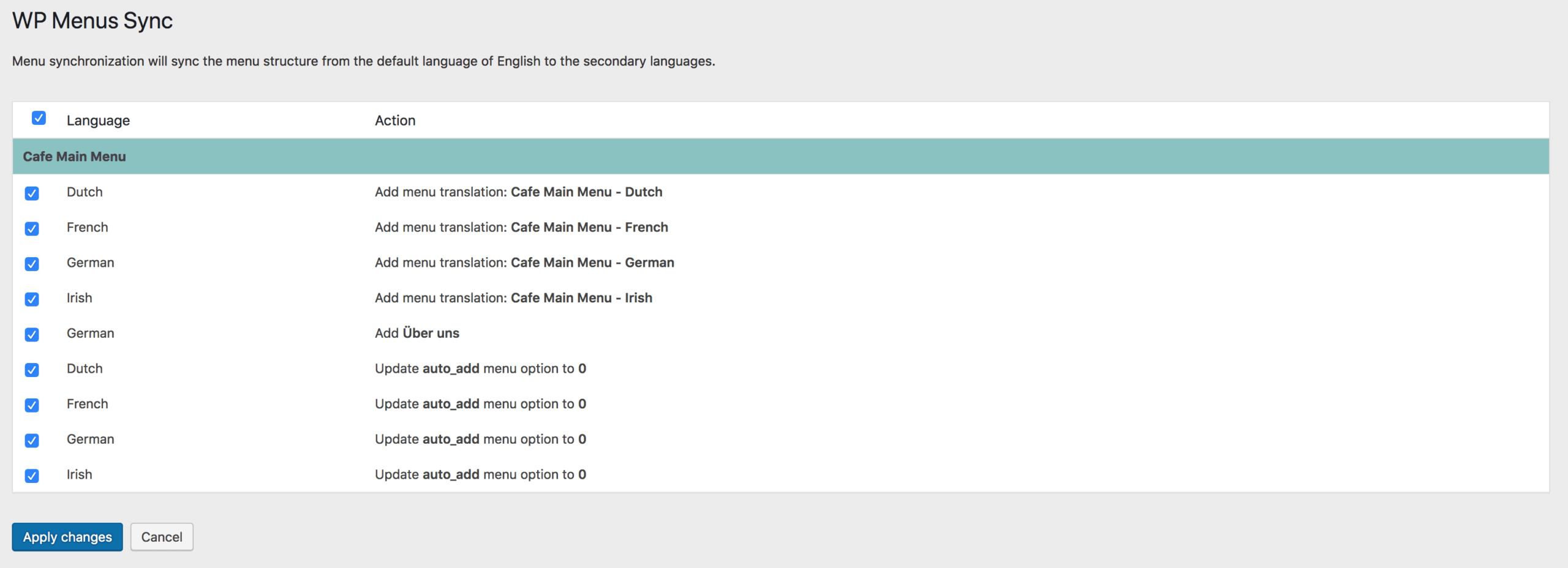The width and height of the screenshot is (1568, 568).
Task: Select the Cafe Main Menu section header
Action: point(74,156)
